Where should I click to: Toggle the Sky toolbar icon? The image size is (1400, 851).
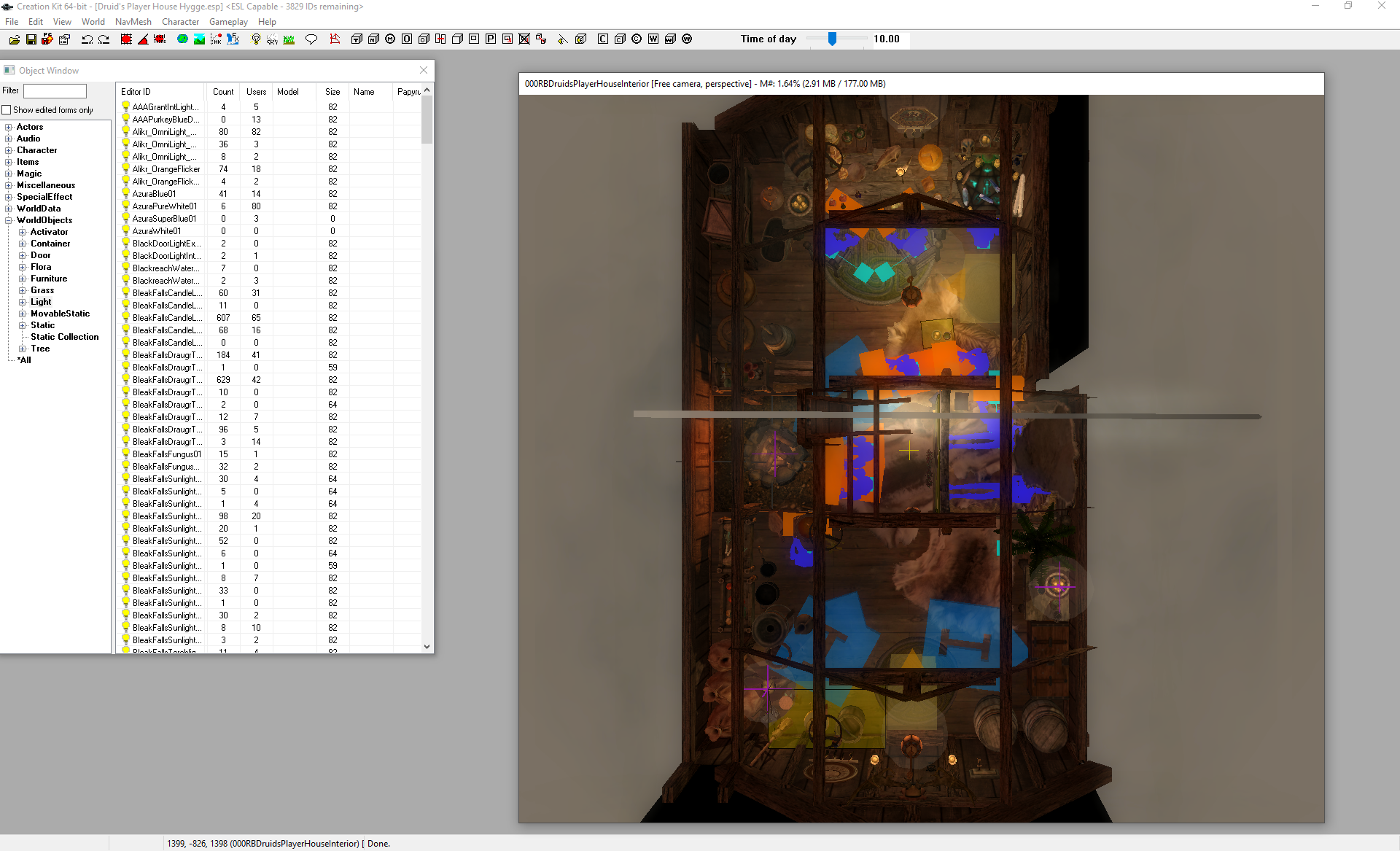click(272, 39)
